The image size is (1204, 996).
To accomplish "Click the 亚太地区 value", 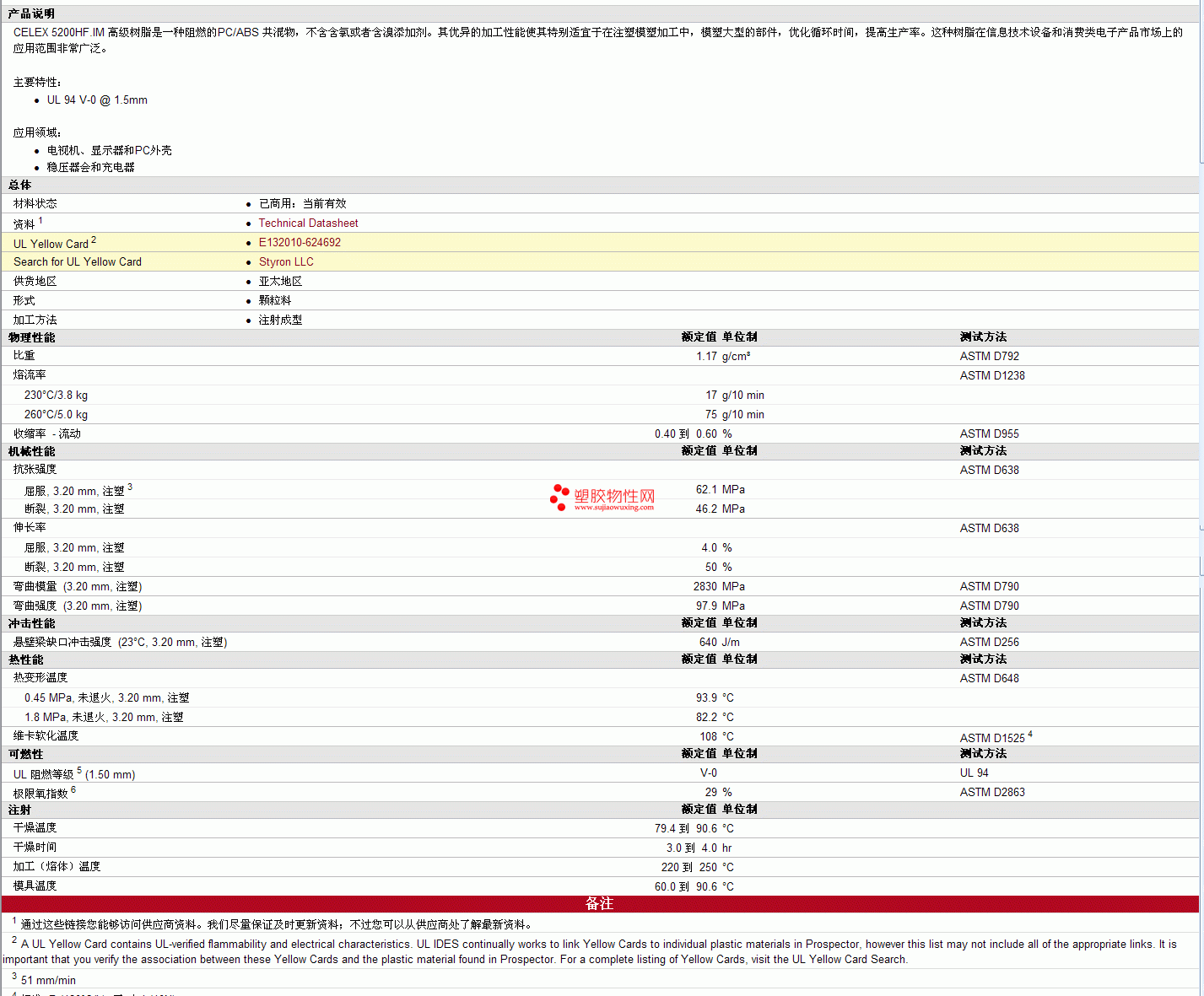I will [x=280, y=282].
